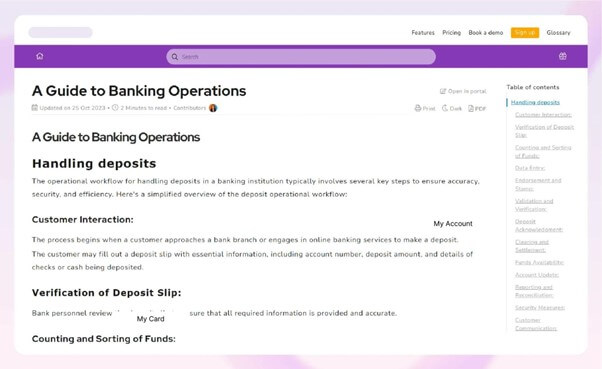Viewport: 602px width, 369px height.
Task: Open the Pricing page
Action: click(x=452, y=33)
